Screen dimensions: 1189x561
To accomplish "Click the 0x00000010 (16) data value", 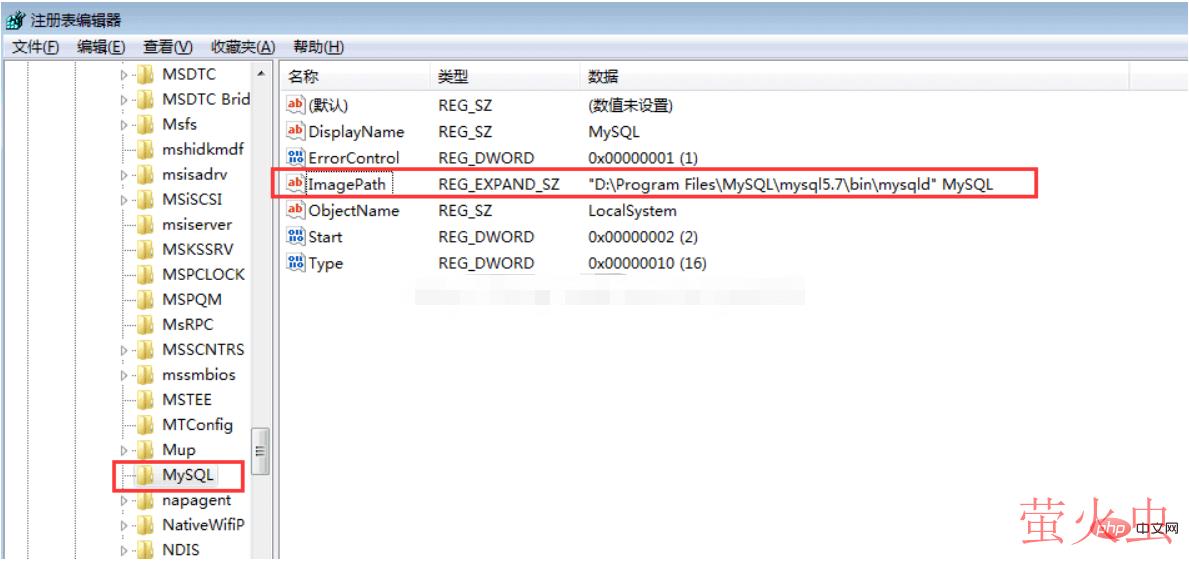I will pyautogui.click(x=648, y=263).
